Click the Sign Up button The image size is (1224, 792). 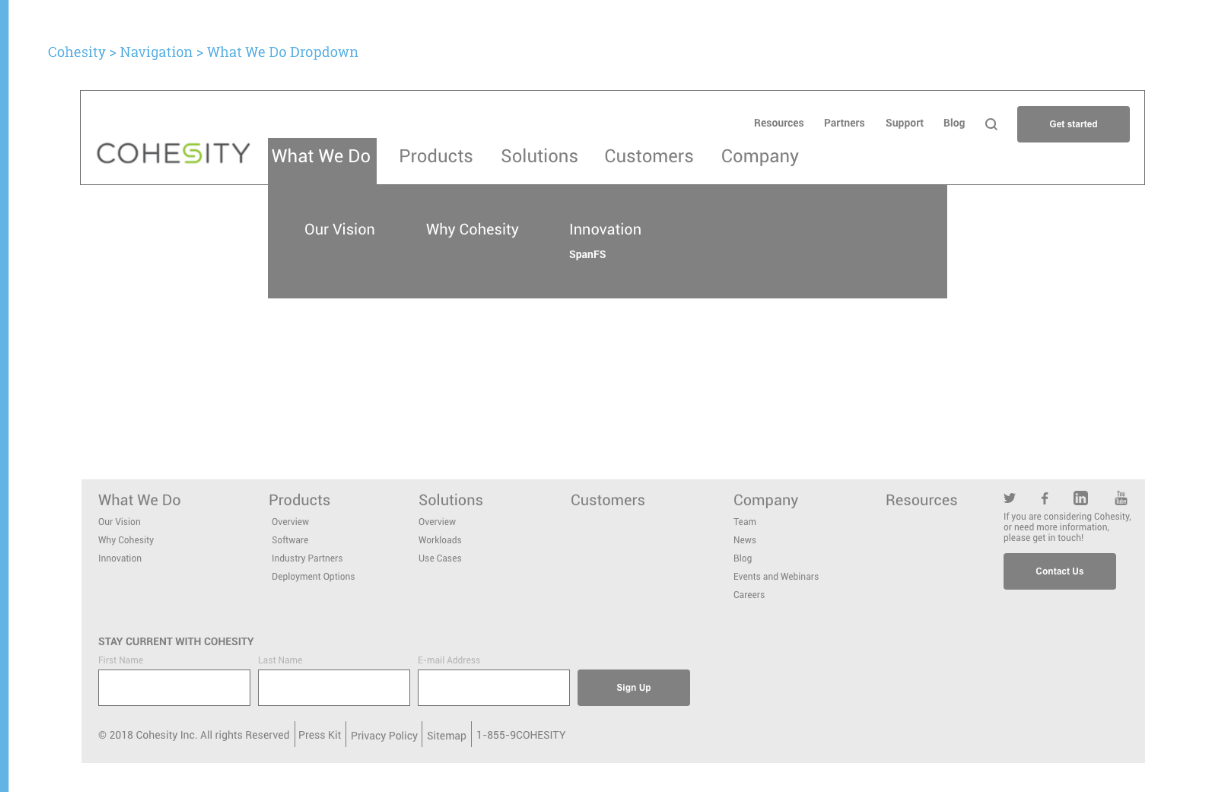coord(633,687)
